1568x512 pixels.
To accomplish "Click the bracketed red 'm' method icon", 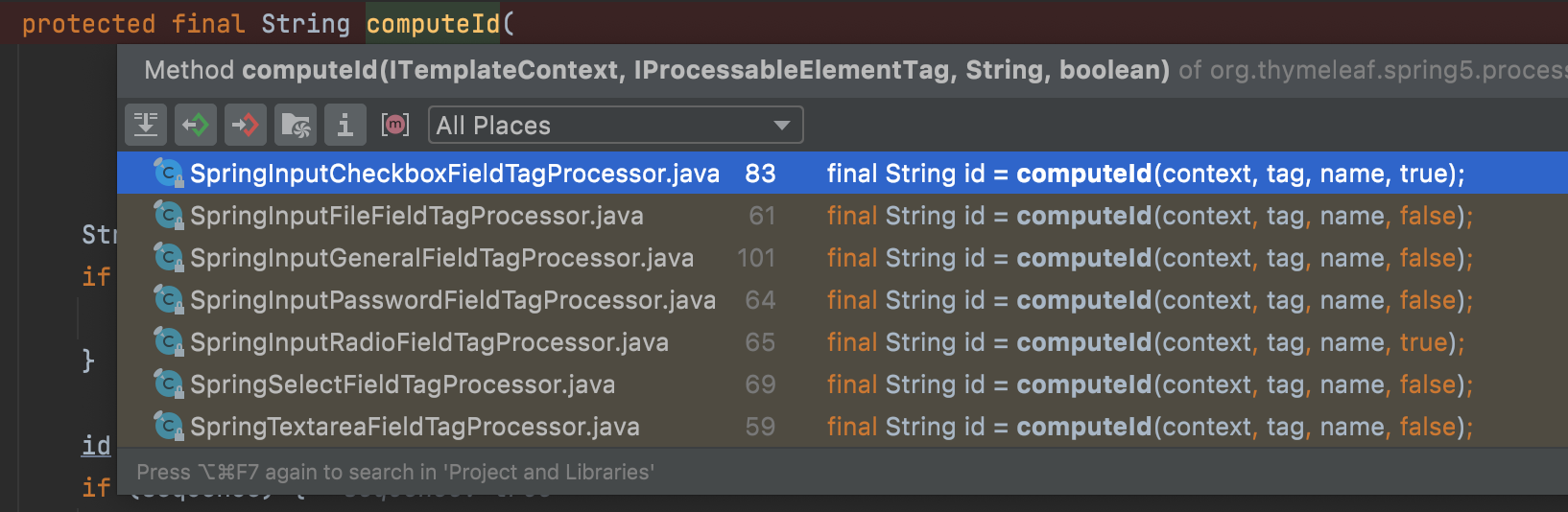I will click(395, 125).
